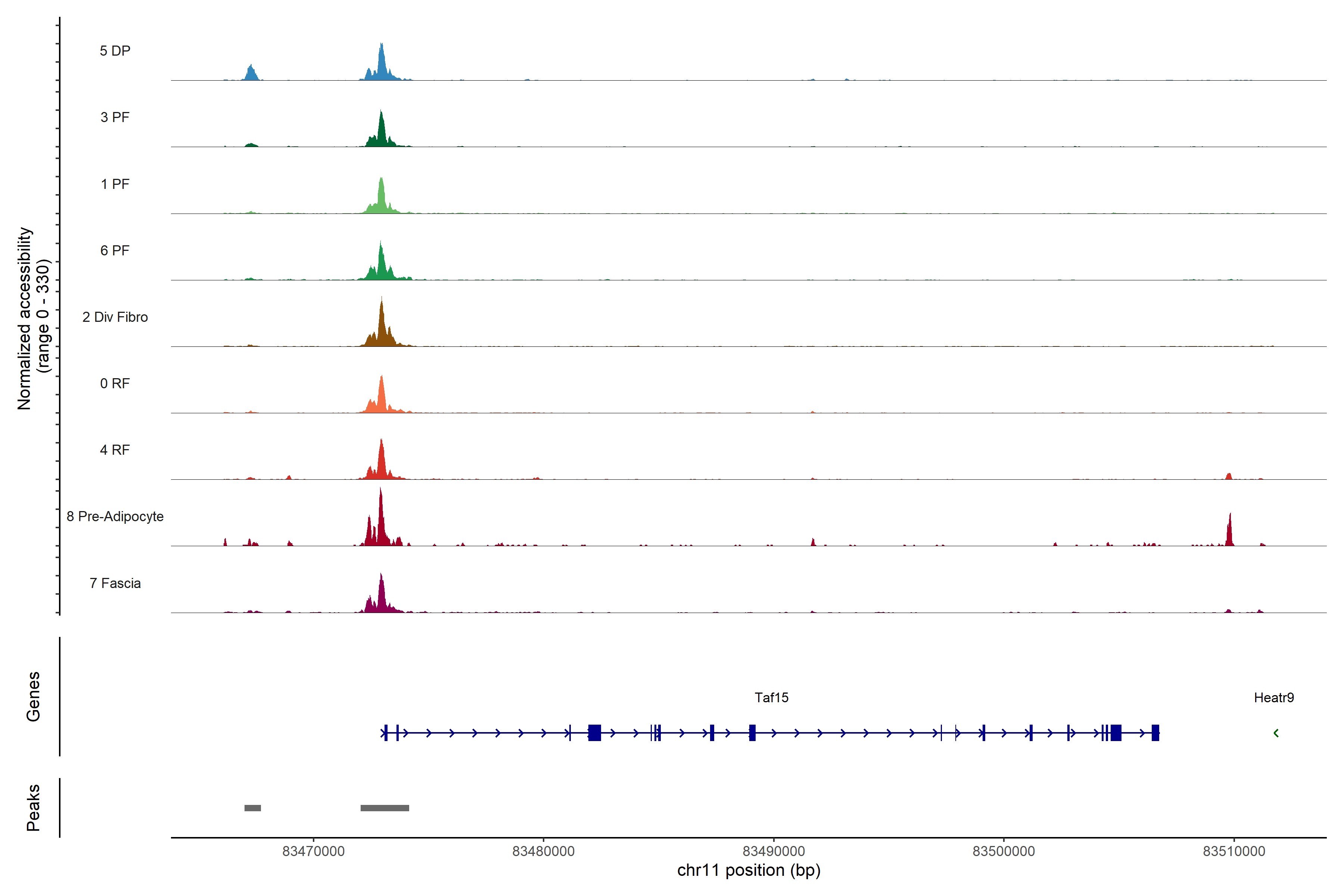Click the chr11 position axis title
This screenshot has height=896, width=1344.
pos(748,870)
